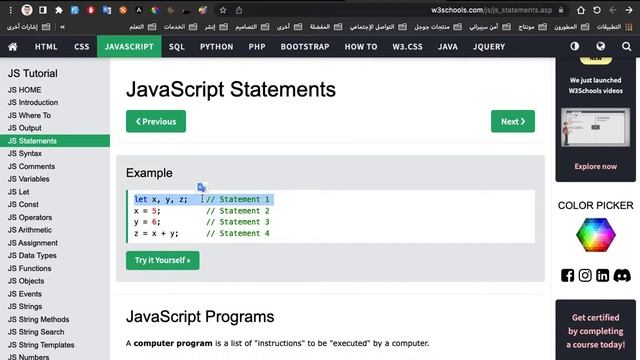640x360 pixels.
Task: Switch to the HTML tutorial tab
Action: 46,47
